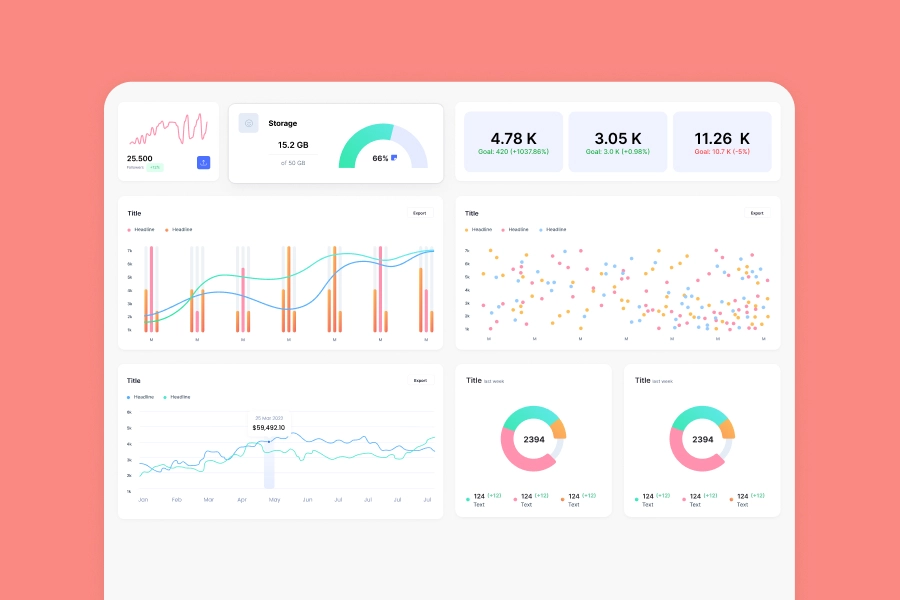Select pink 124 legend under the right donut
Viewport: 900px width, 600px height.
pyautogui.click(x=700, y=500)
